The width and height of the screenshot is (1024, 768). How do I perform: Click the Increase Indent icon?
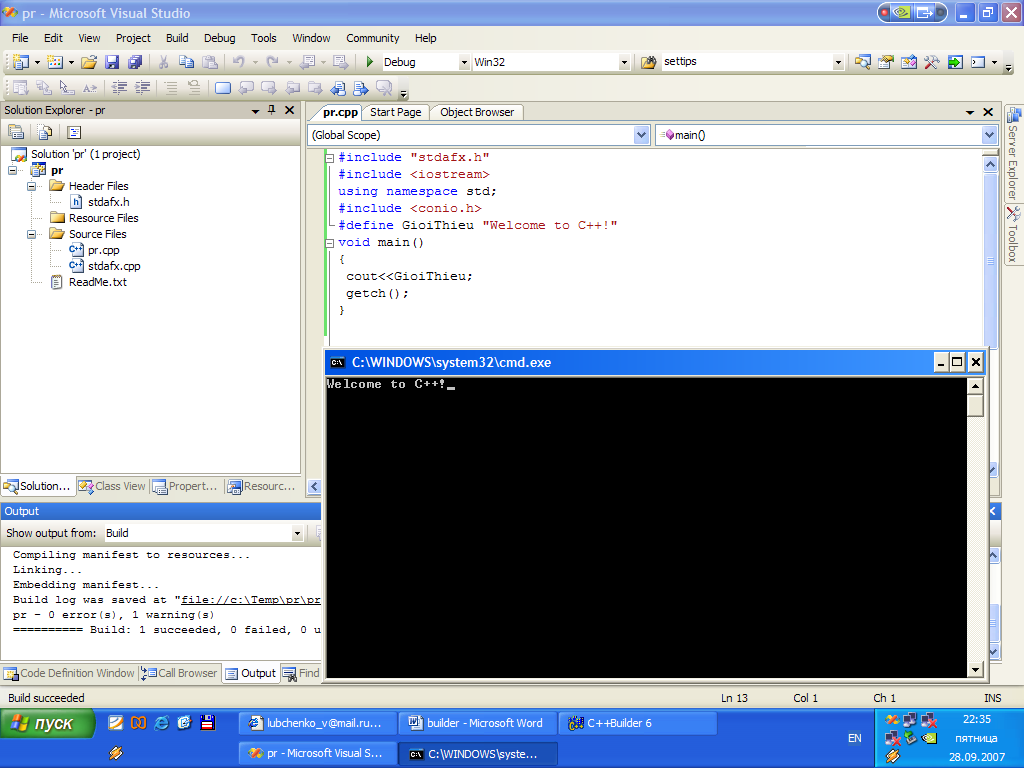pyautogui.click(x=142, y=88)
